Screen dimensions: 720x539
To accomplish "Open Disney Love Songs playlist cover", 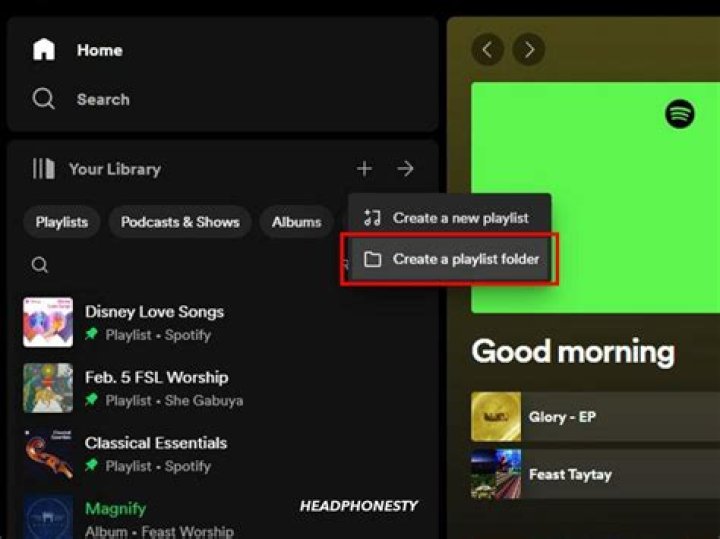I will coord(48,322).
